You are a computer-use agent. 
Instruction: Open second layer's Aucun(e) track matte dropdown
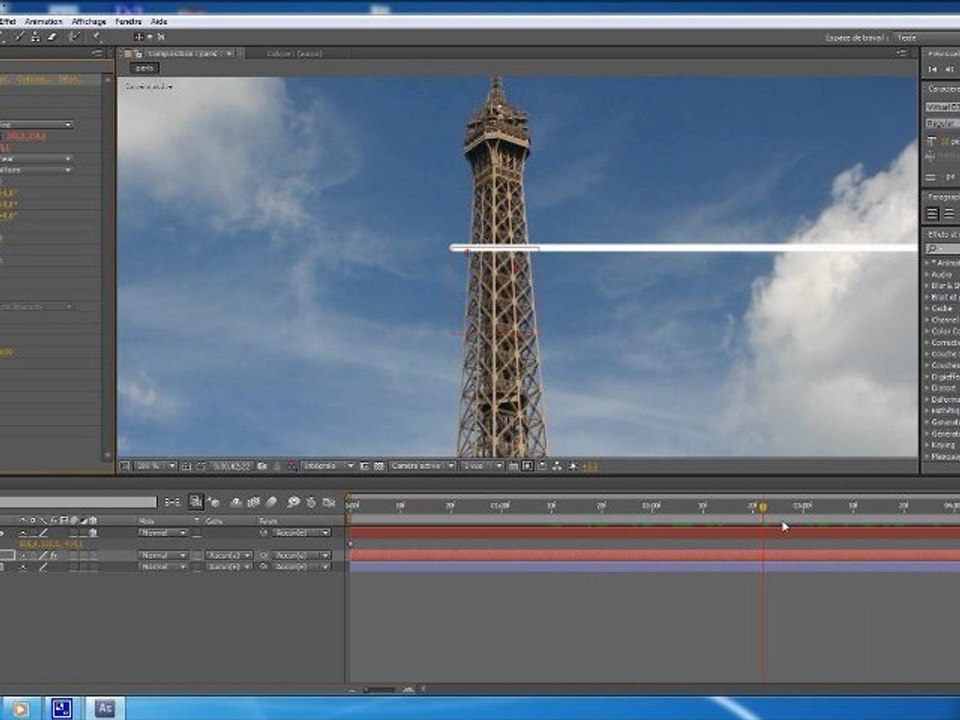click(x=228, y=555)
